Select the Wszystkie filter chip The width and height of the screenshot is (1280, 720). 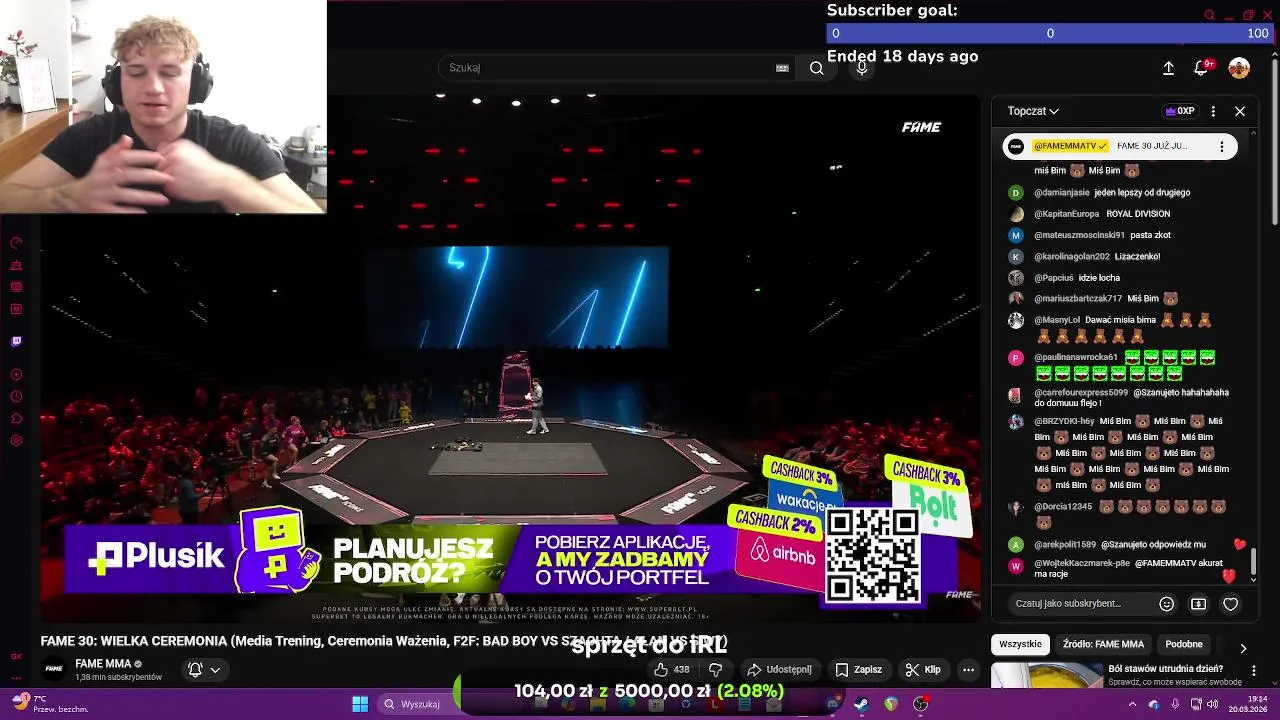(1020, 644)
